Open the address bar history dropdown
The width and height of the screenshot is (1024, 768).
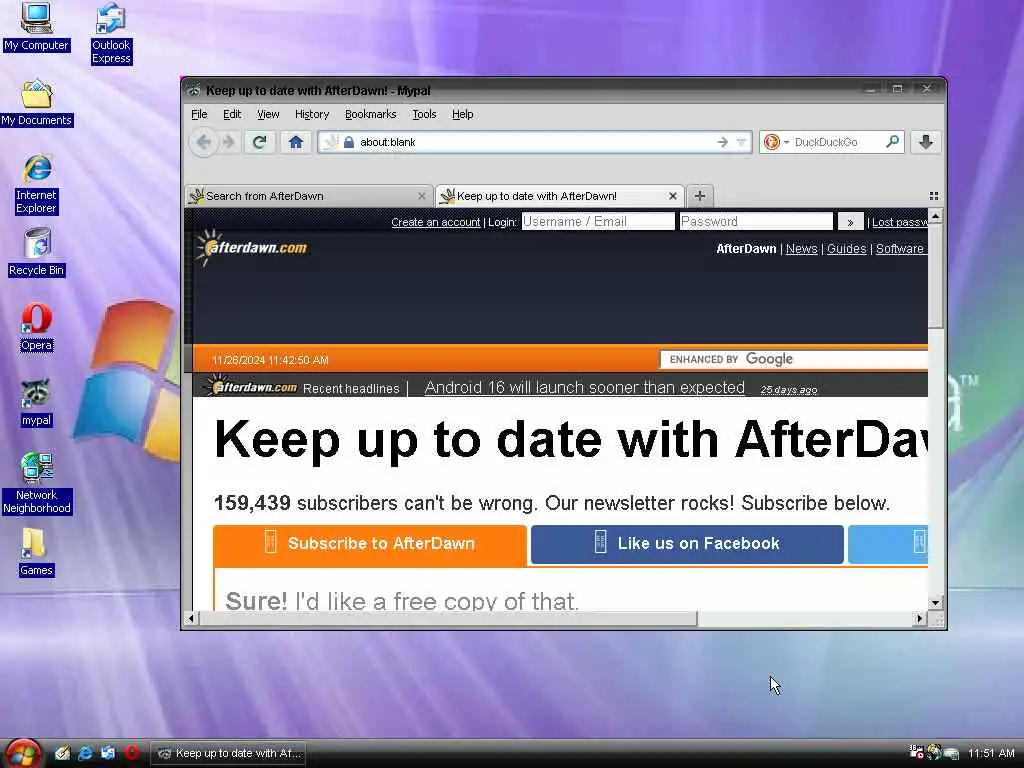coord(741,142)
